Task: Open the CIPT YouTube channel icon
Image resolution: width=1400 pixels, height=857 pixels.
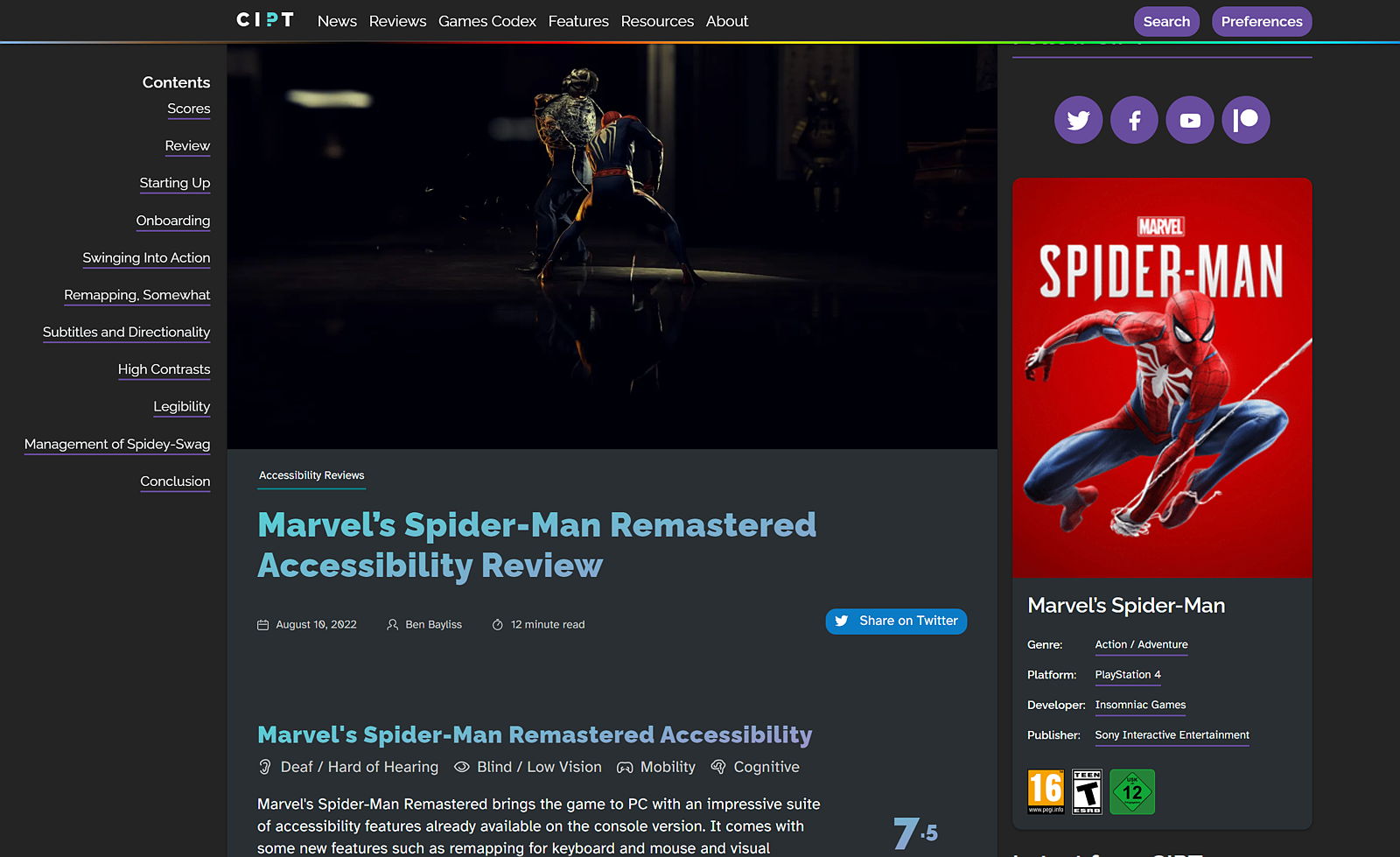Action: [x=1190, y=120]
